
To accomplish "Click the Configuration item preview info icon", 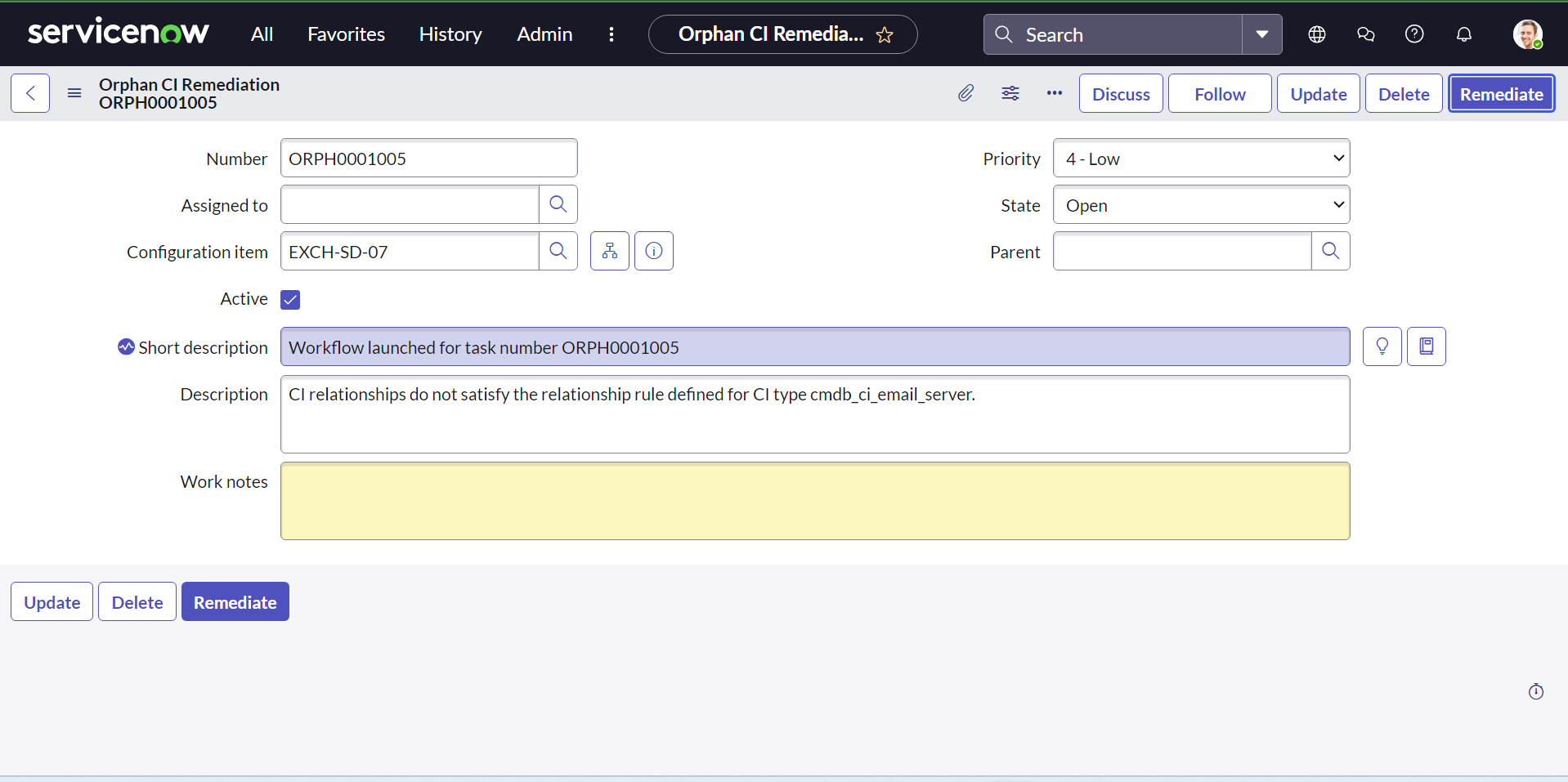I will (653, 251).
